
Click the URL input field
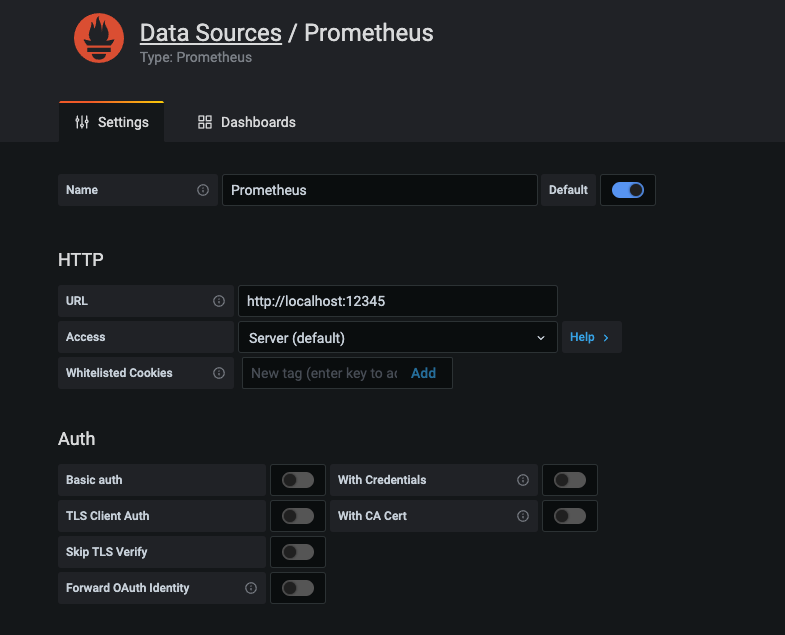click(x=397, y=301)
